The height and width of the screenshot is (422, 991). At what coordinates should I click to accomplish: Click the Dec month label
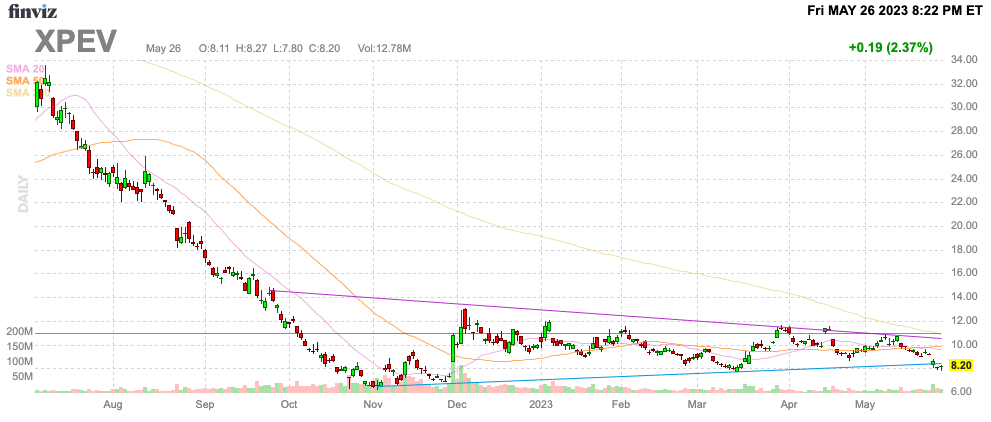tap(457, 404)
